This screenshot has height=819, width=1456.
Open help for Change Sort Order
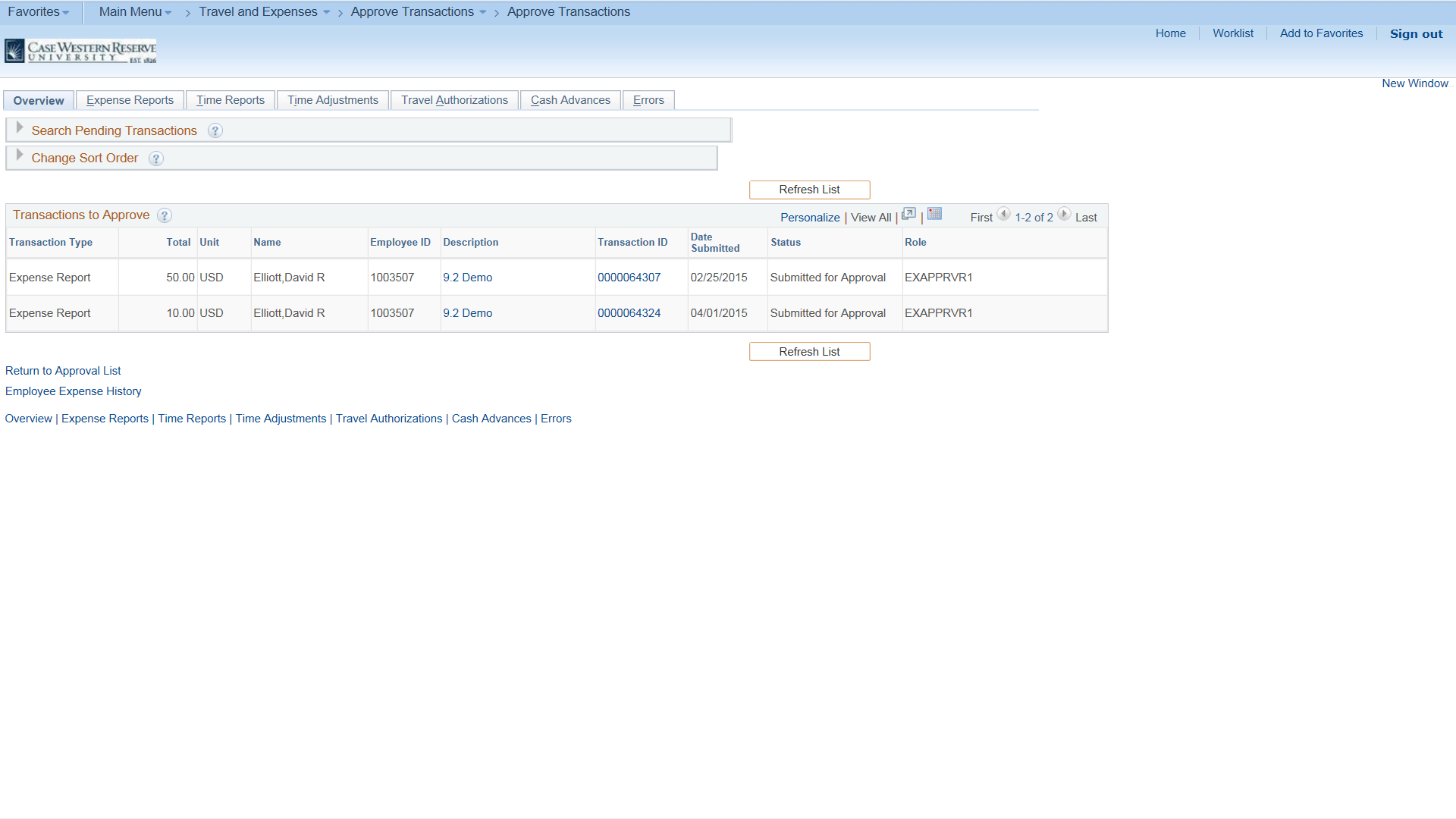click(156, 158)
